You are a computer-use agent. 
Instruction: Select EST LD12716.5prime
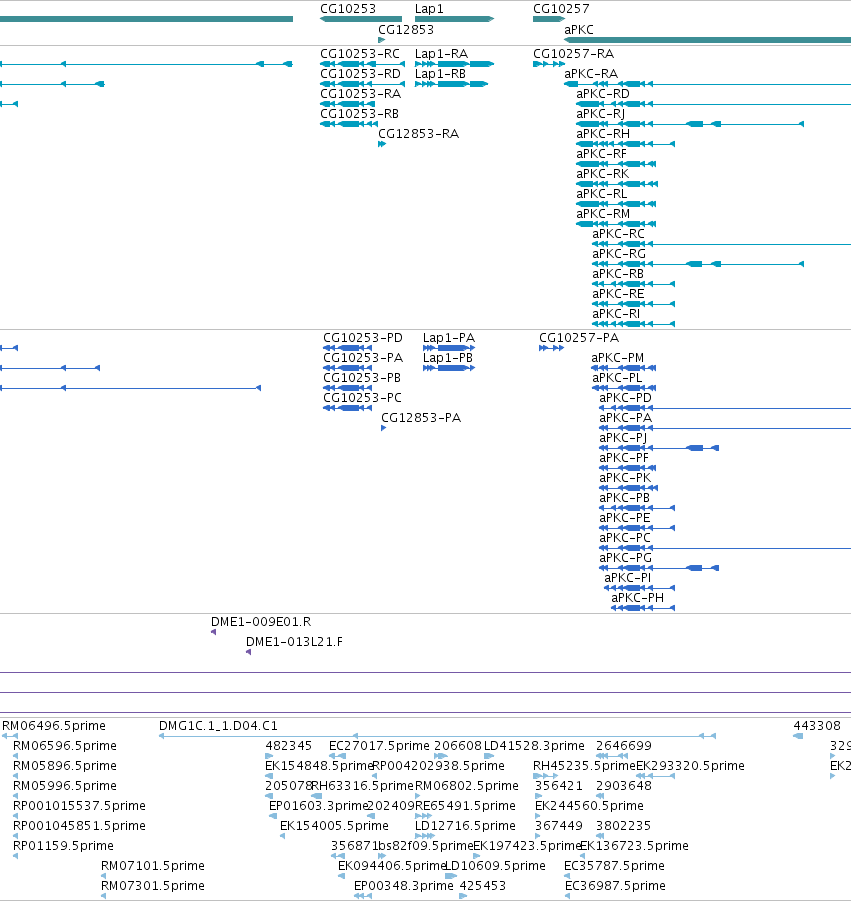click(x=465, y=826)
